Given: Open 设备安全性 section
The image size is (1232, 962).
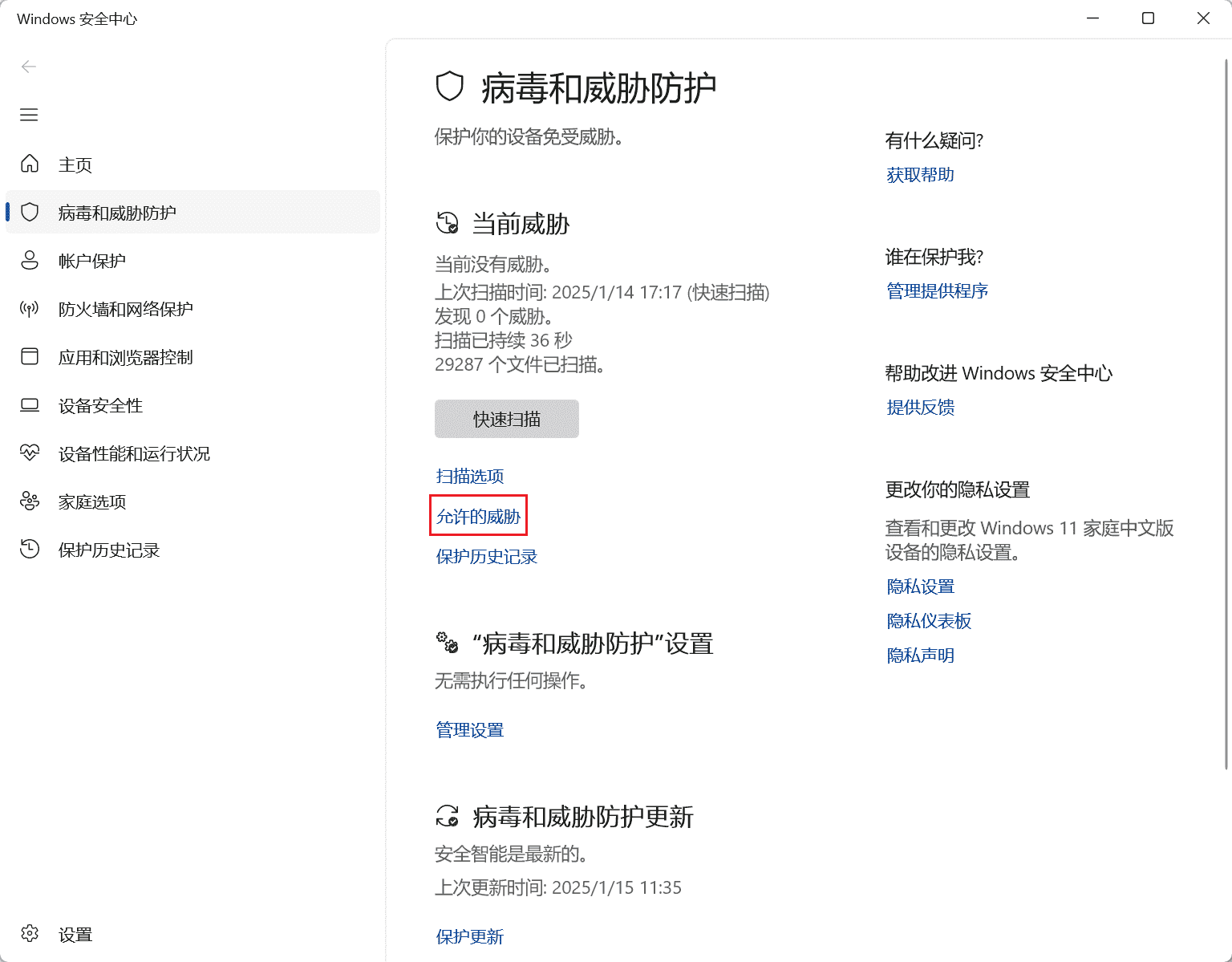Looking at the screenshot, I should [x=192, y=405].
